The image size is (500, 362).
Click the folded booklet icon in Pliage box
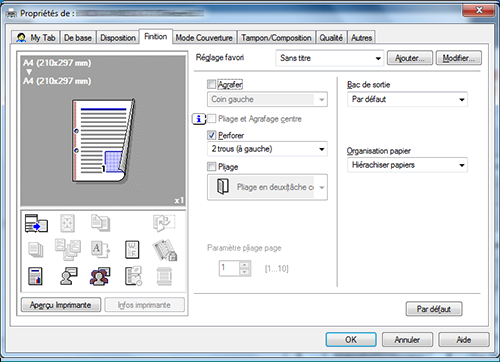coord(223,186)
